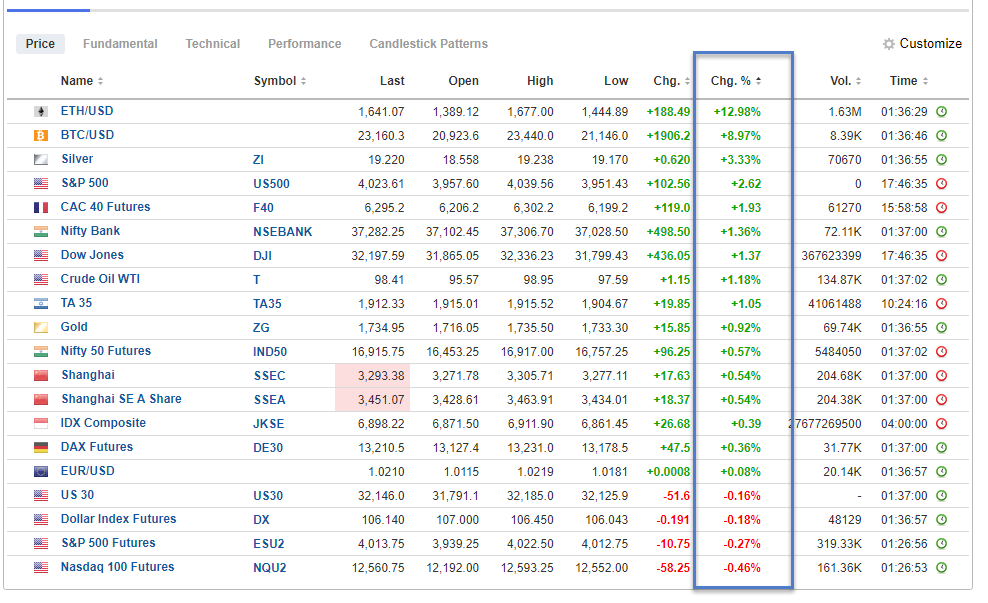Click the Indian flag beside Nifty Bank
988x603 pixels.
pos(41,231)
